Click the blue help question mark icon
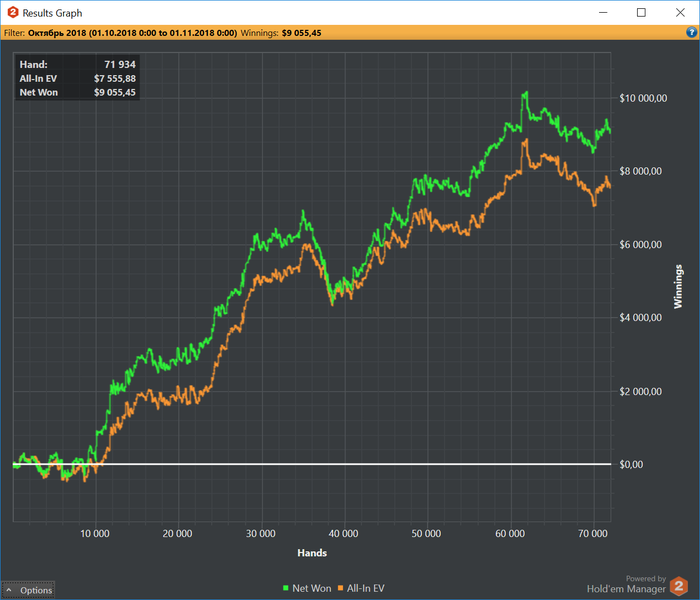 pos(691,32)
